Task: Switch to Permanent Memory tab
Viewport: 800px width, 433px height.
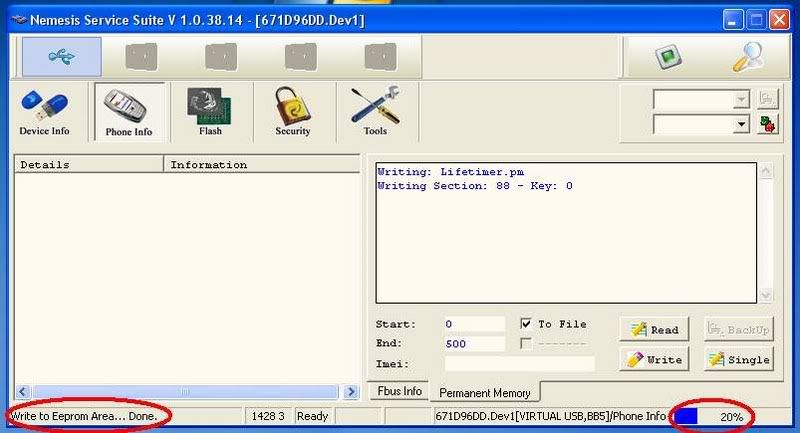Action: pyautogui.click(x=485, y=393)
